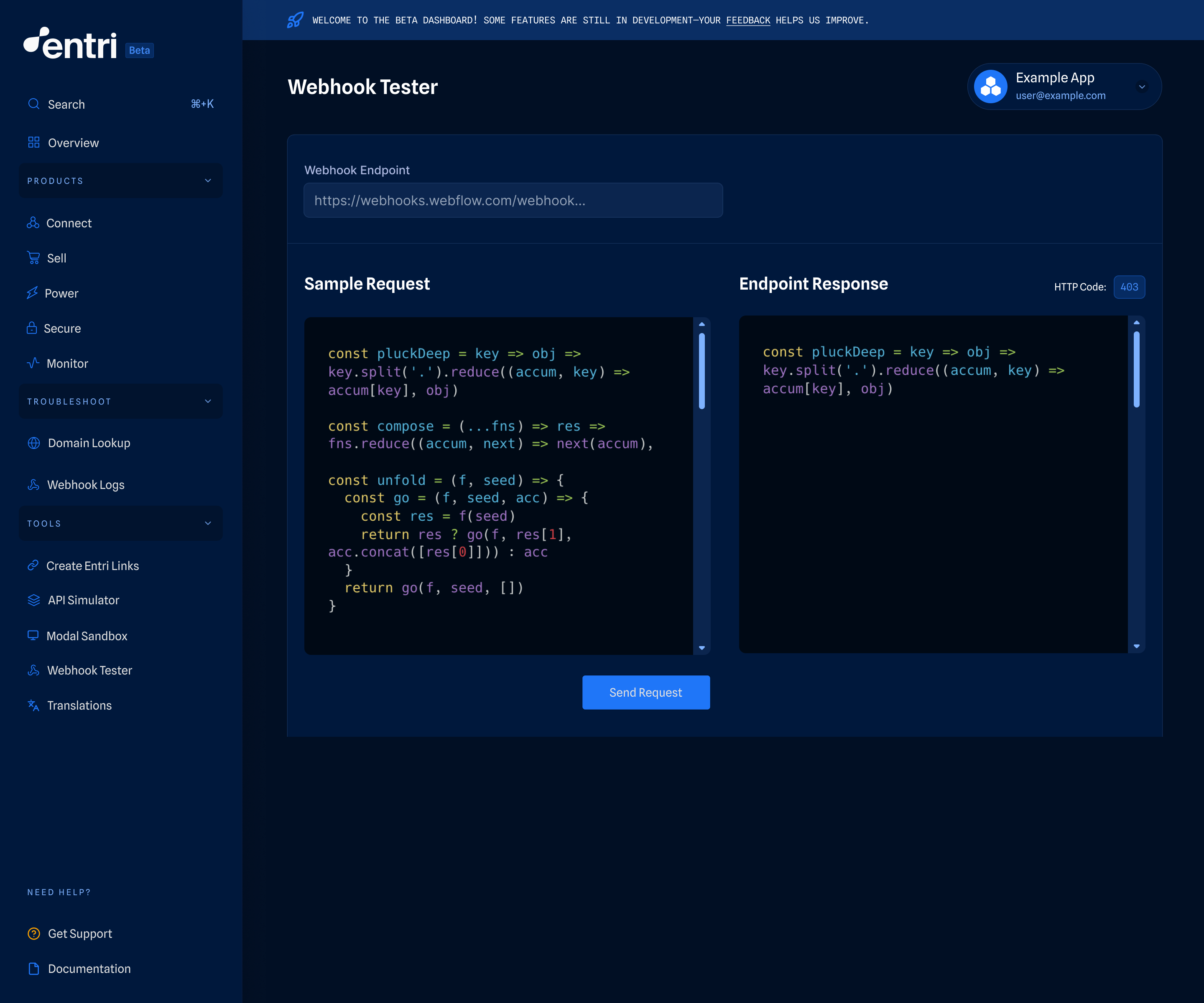Viewport: 1204px width, 1003px height.
Task: Click the Get Support question mark icon
Action: [34, 933]
